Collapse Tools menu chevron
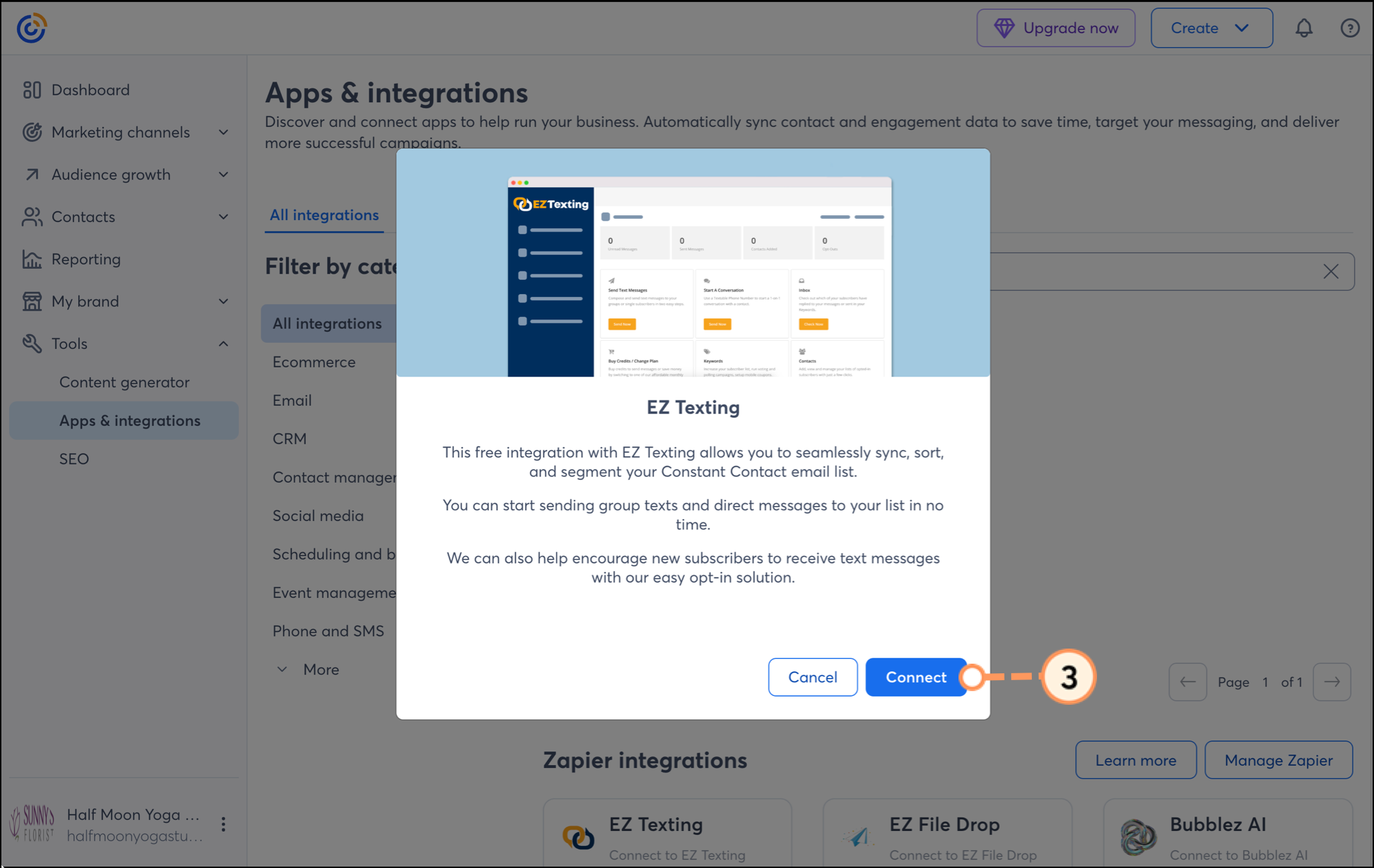This screenshot has height=868, width=1374. click(x=224, y=343)
